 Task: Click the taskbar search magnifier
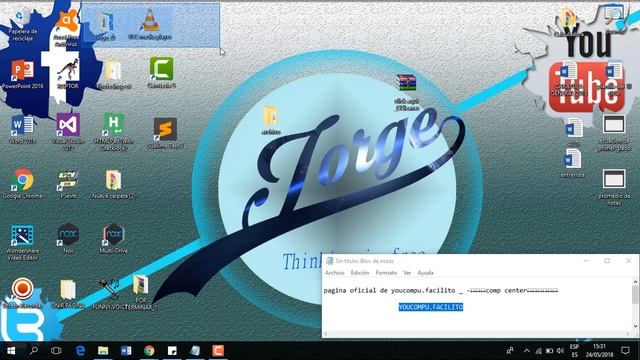pos(34,351)
